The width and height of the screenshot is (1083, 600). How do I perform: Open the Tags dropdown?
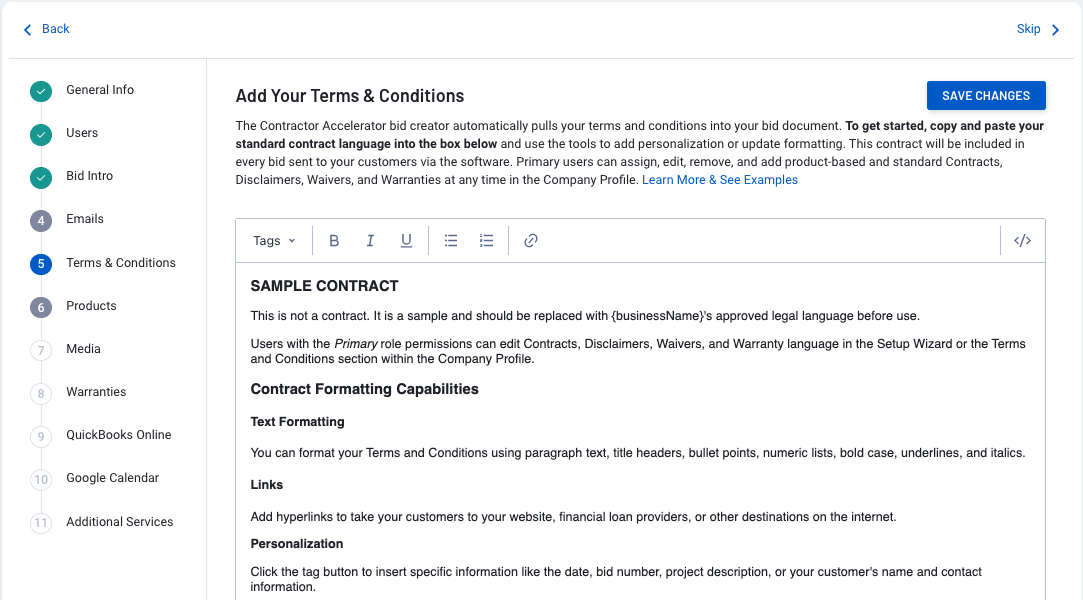tap(273, 240)
